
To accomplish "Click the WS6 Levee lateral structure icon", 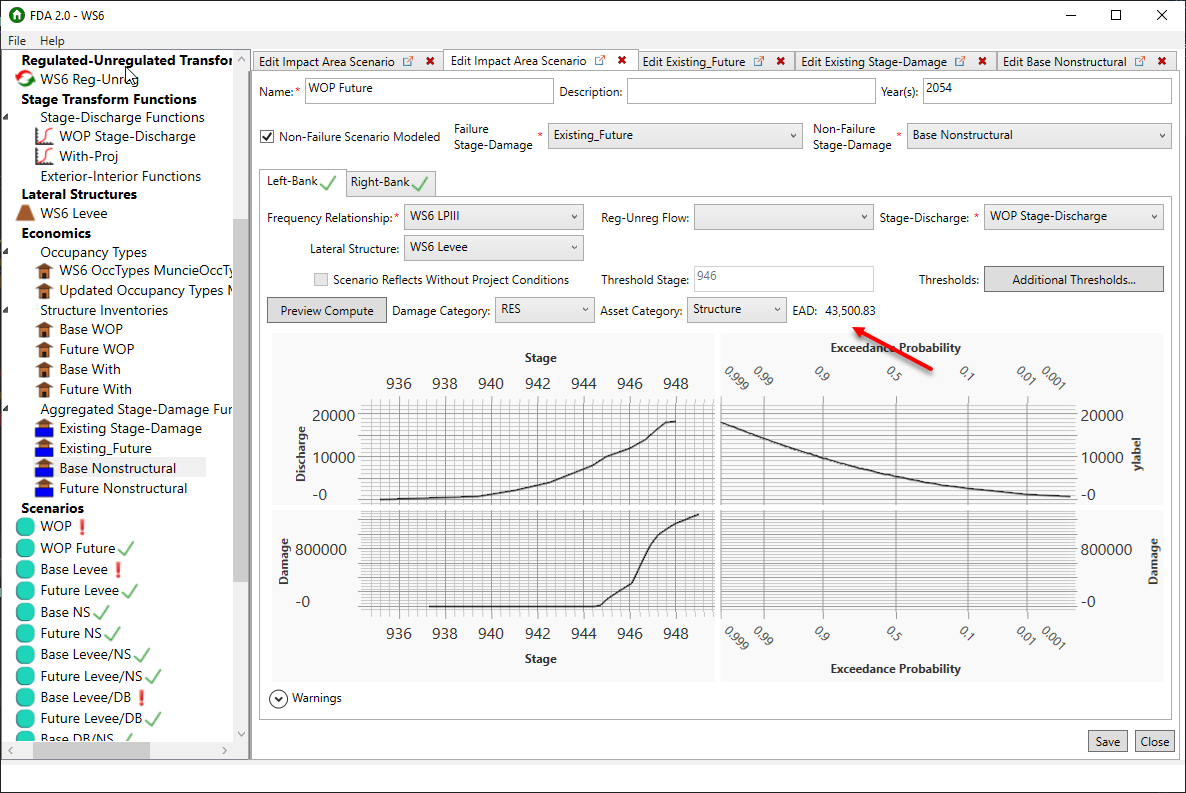I will 26,213.
